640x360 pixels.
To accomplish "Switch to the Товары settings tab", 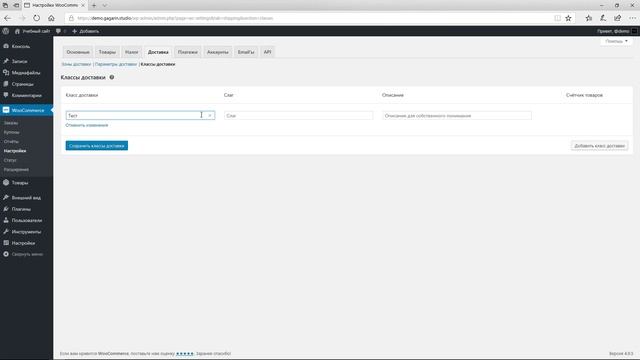I will tap(107, 52).
